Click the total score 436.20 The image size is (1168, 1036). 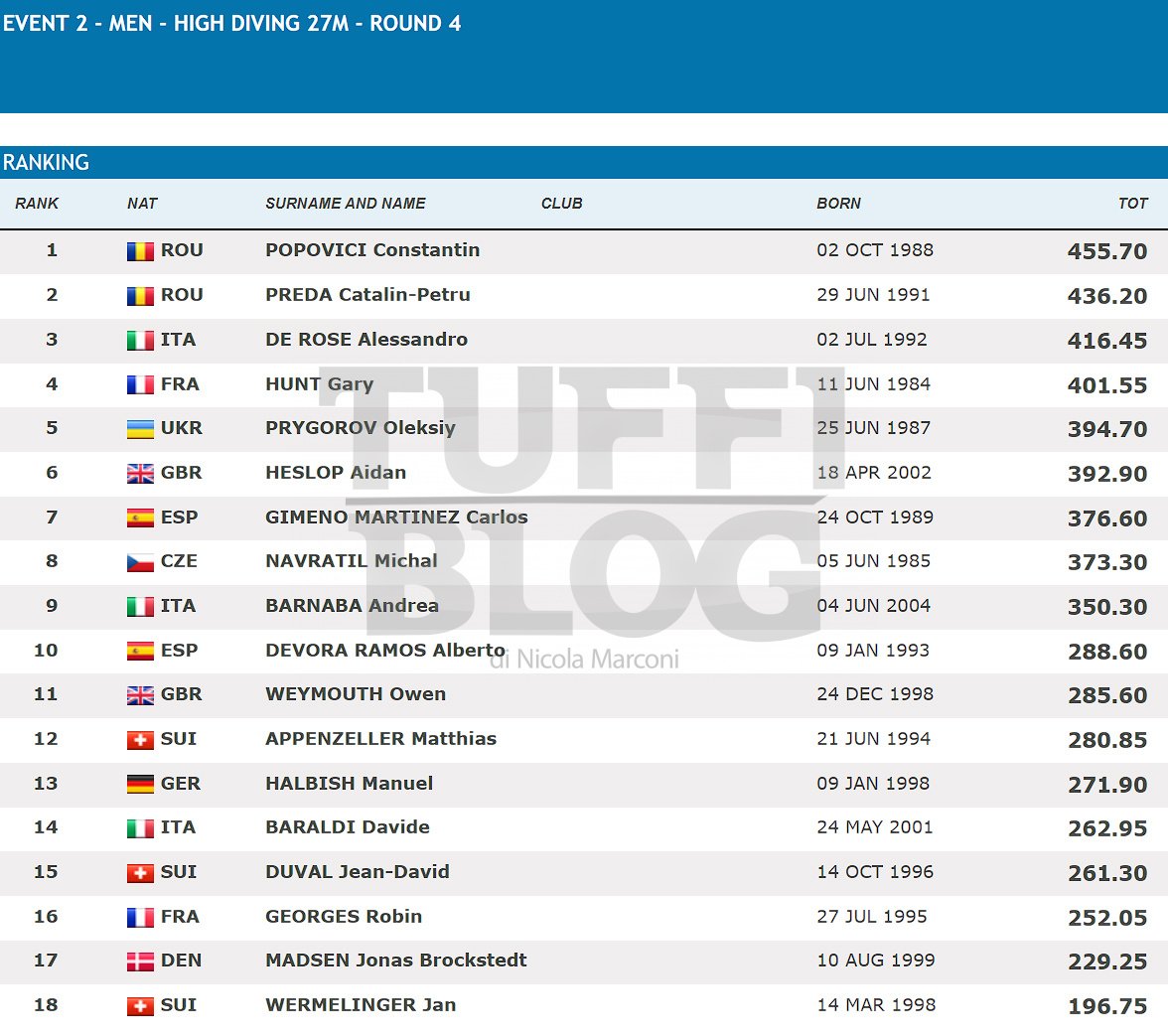pyautogui.click(x=1107, y=296)
